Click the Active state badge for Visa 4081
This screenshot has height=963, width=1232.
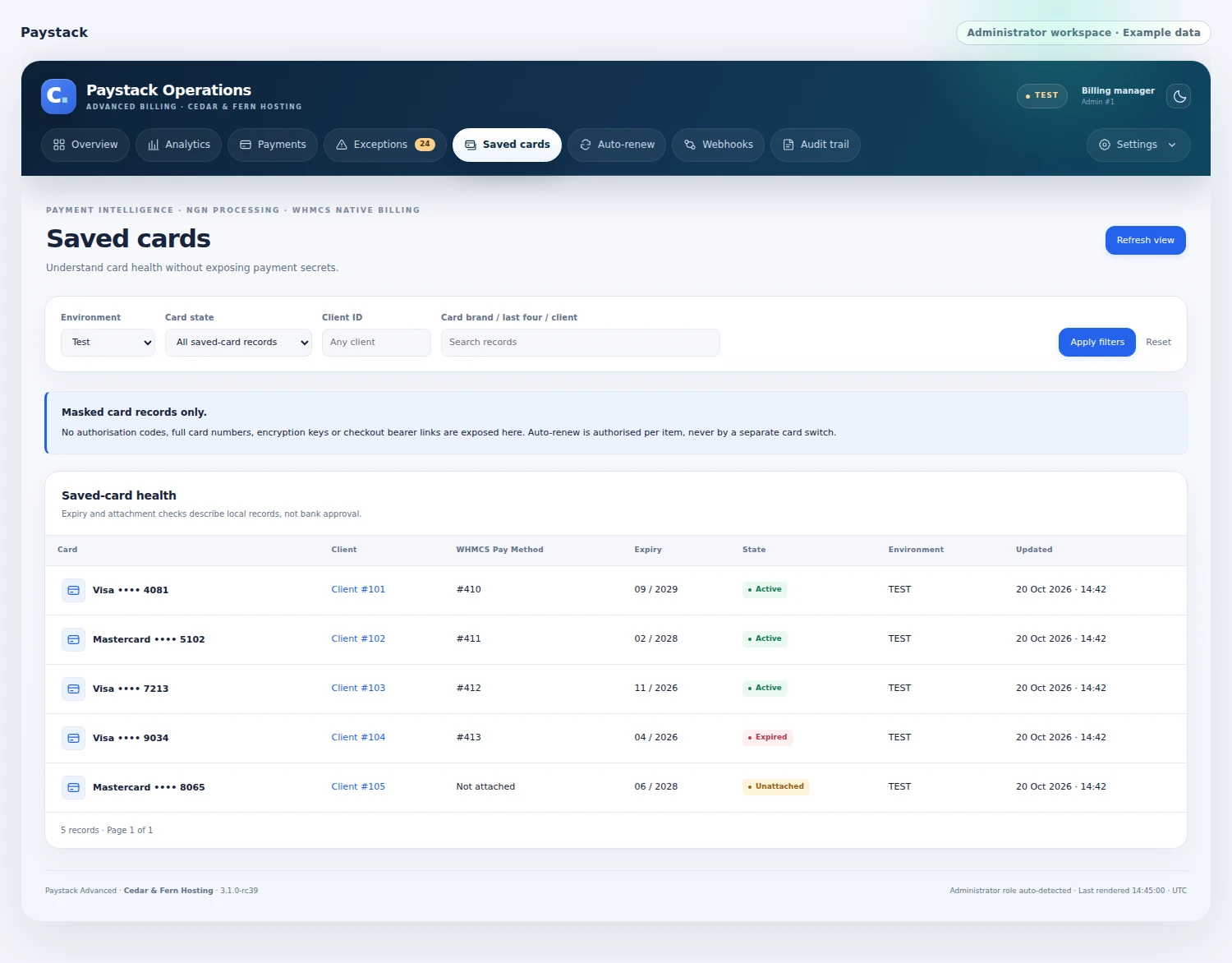pos(765,589)
